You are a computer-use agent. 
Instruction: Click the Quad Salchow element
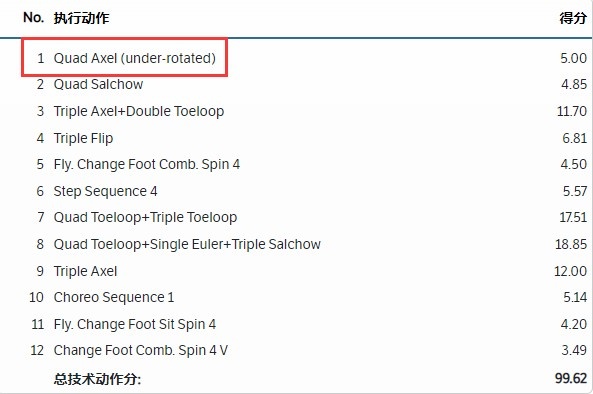tap(98, 84)
